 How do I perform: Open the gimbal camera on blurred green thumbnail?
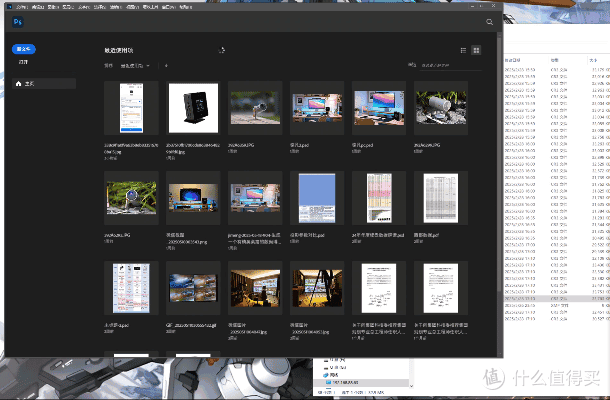coord(255,108)
